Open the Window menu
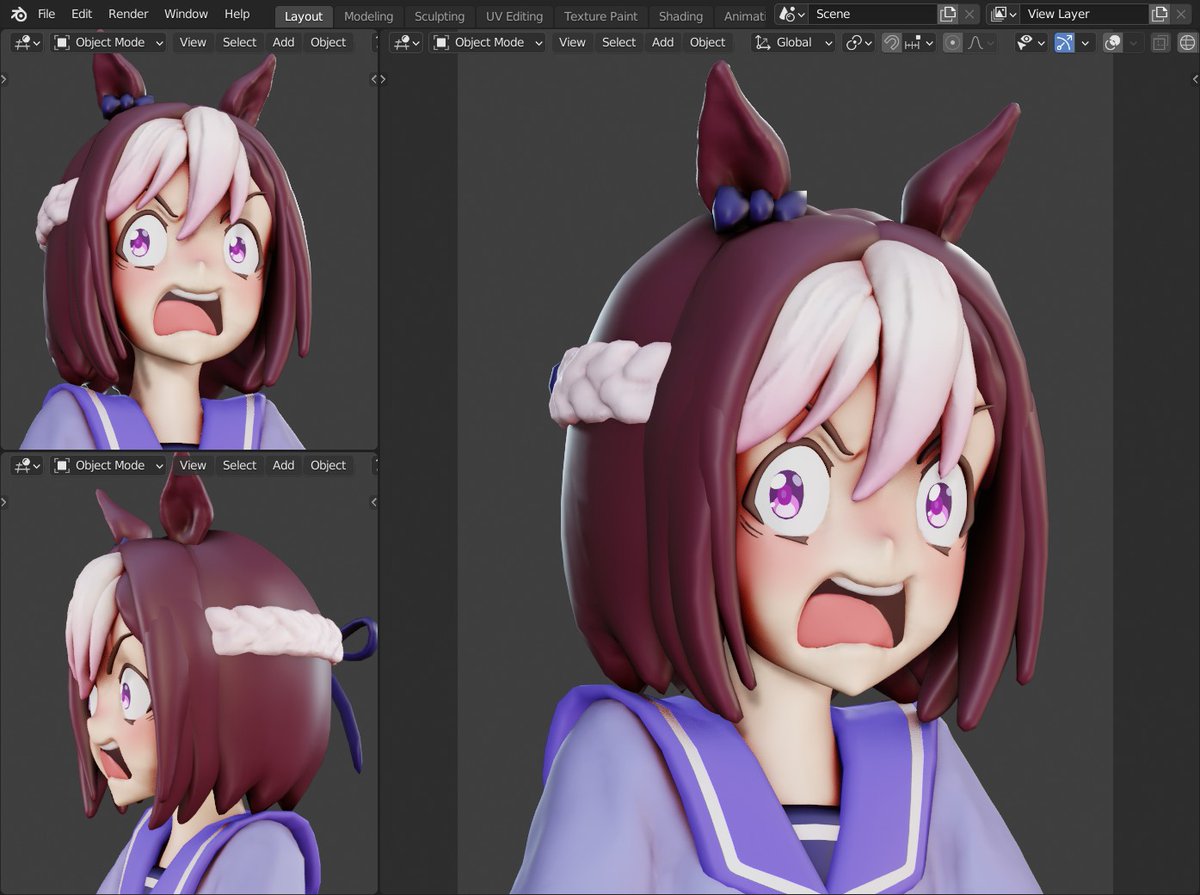1200x895 pixels. [x=186, y=14]
